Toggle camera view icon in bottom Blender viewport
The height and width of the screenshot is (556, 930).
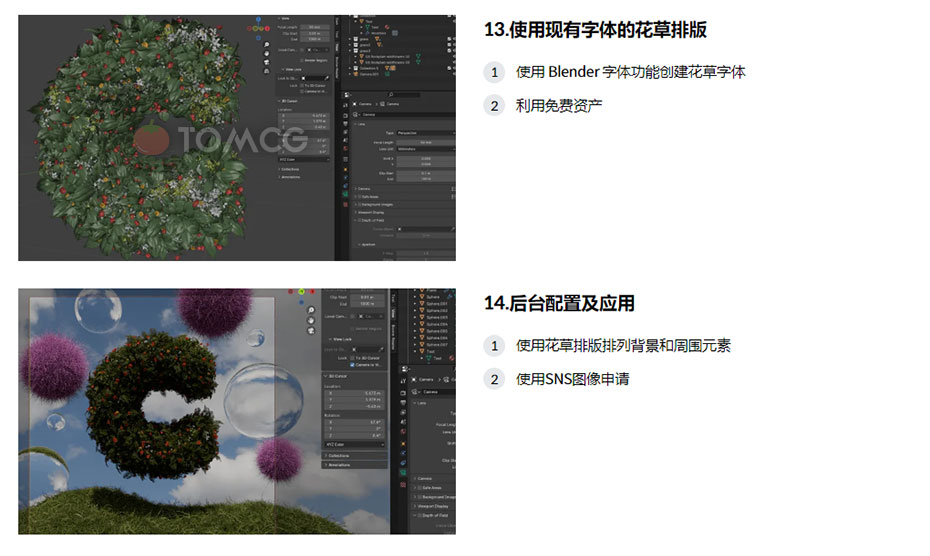click(x=311, y=331)
